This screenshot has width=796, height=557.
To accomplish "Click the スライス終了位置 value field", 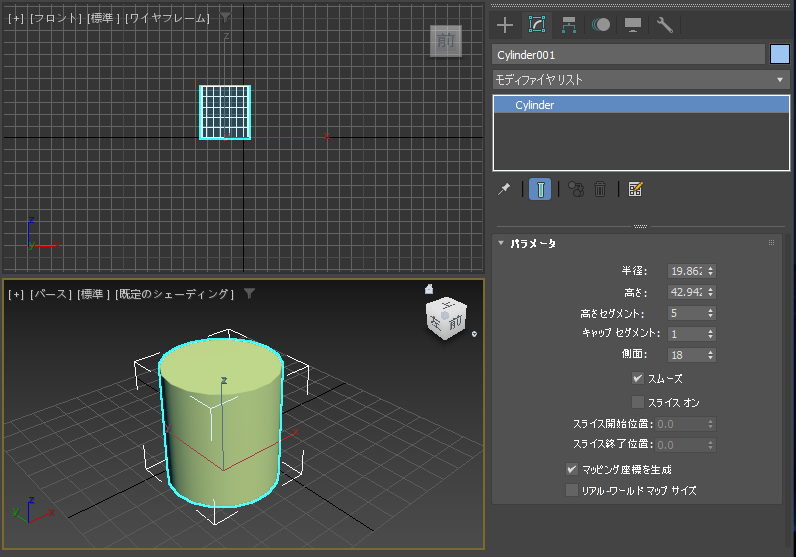I will pos(680,445).
